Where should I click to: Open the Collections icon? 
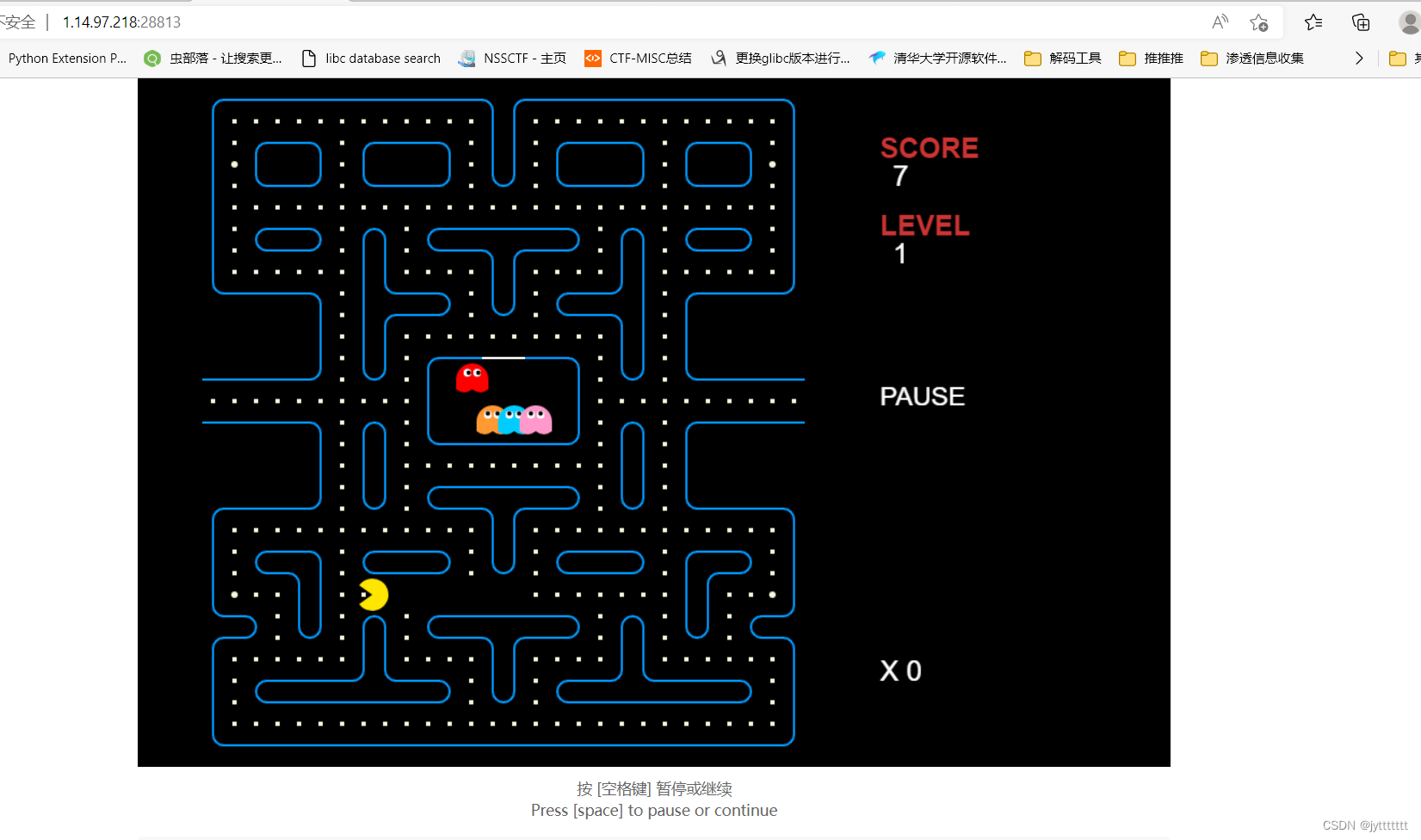[x=1361, y=22]
